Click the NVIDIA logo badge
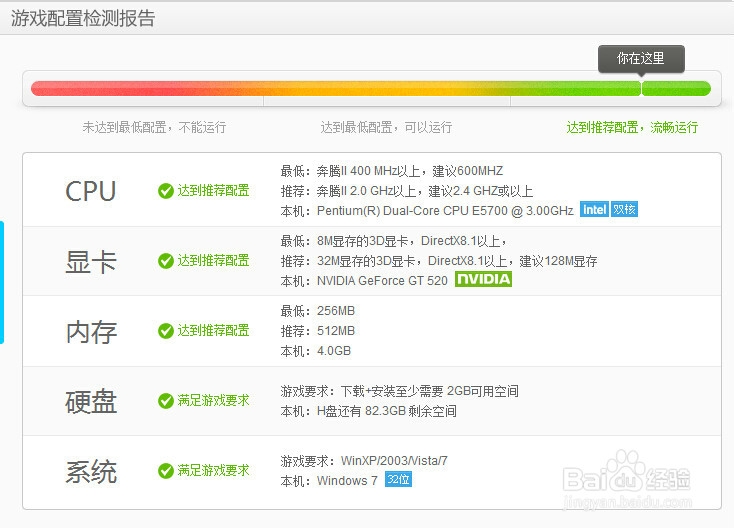 coord(484,279)
